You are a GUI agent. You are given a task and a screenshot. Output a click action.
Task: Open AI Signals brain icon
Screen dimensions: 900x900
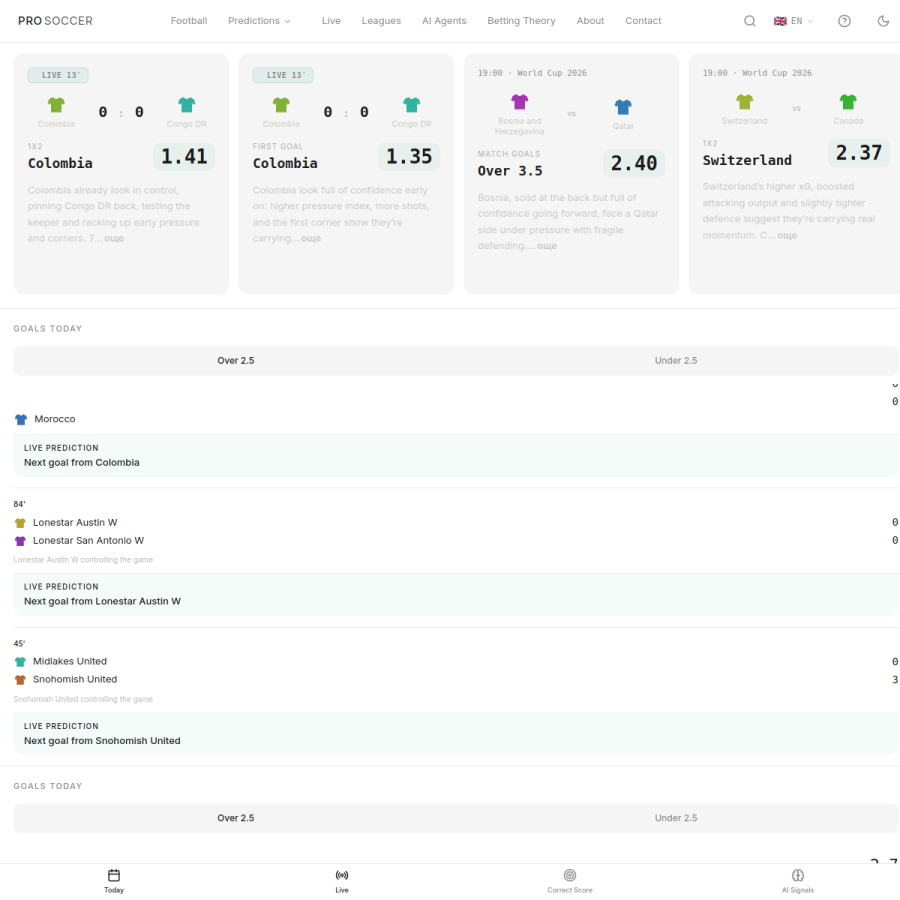coord(797,875)
